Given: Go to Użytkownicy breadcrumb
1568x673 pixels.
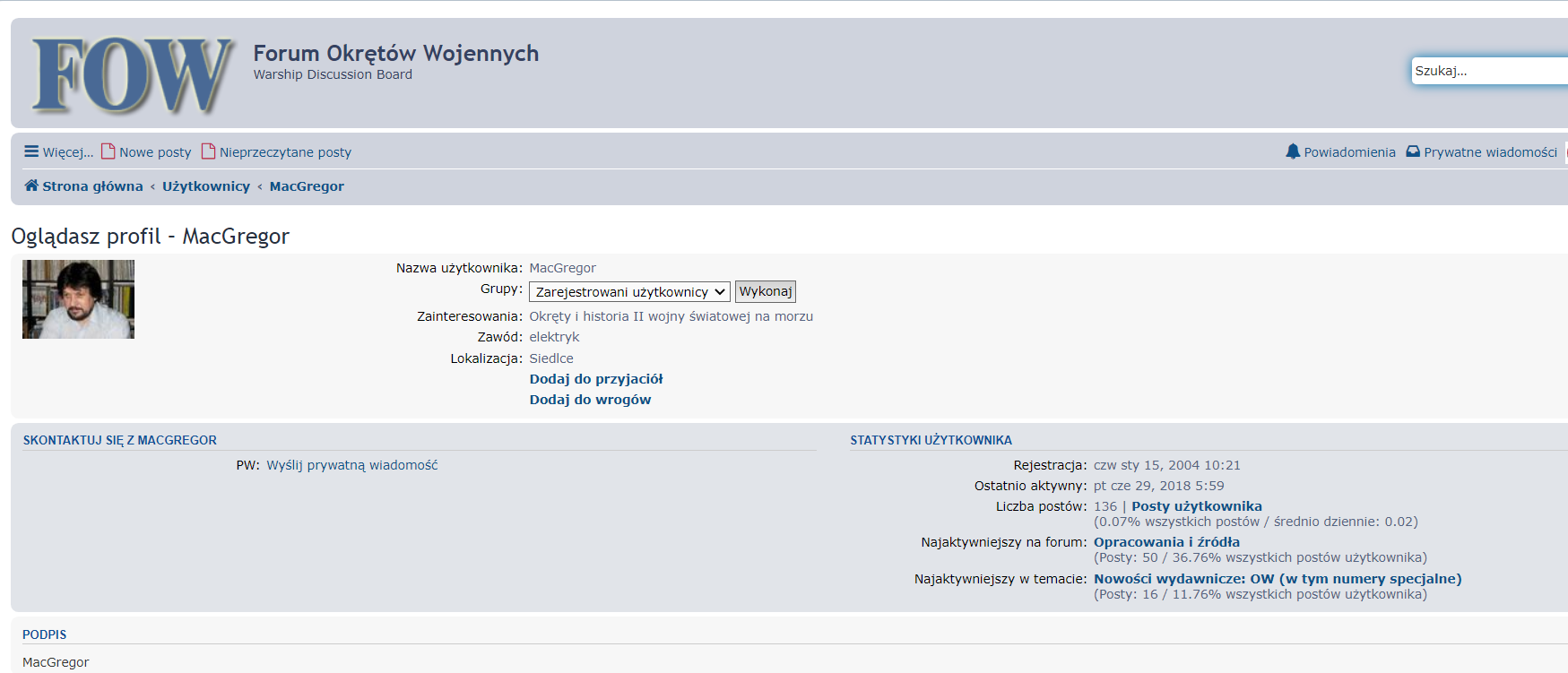Looking at the screenshot, I should [x=206, y=186].
